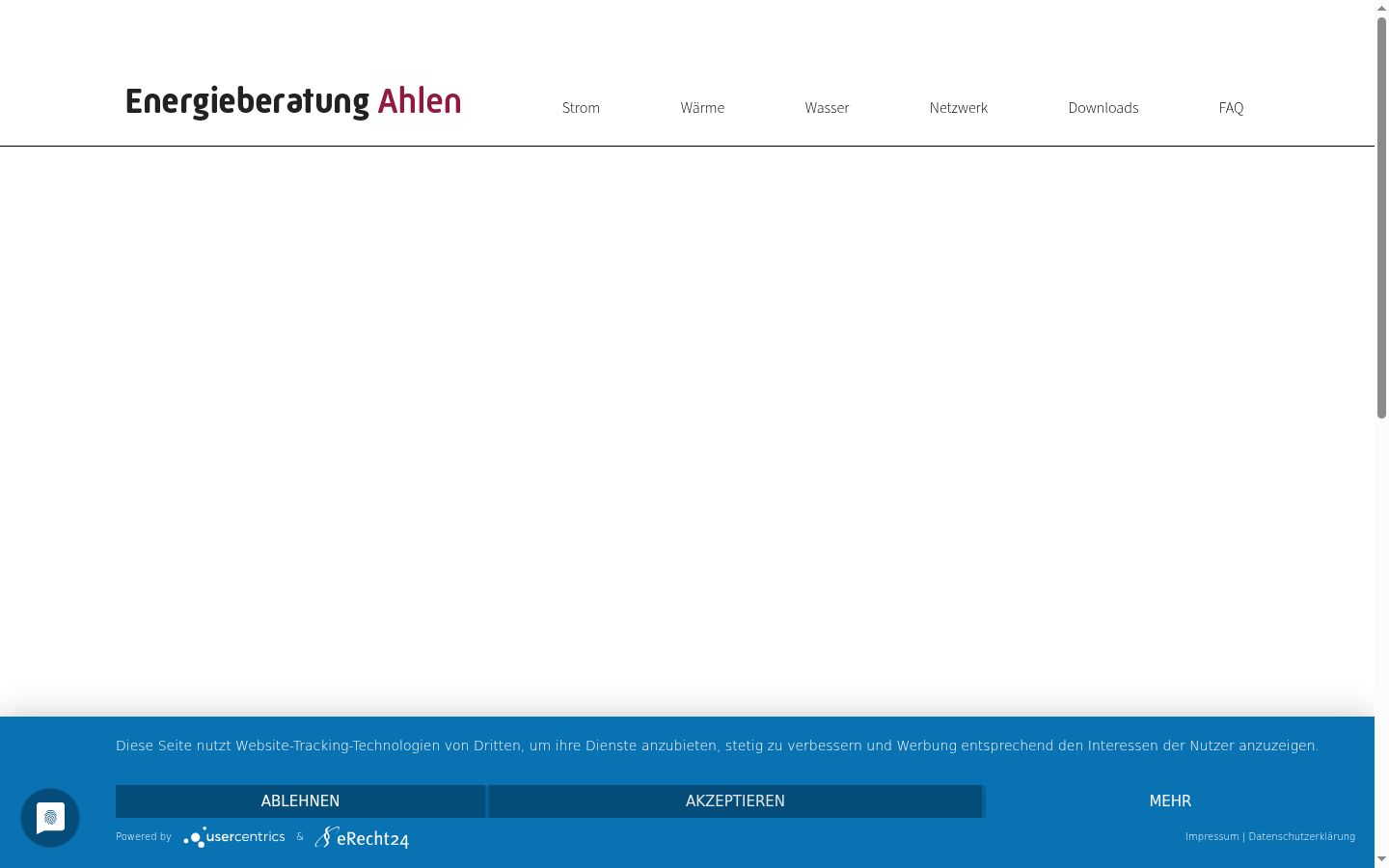Image resolution: width=1389 pixels, height=868 pixels.
Task: Open the fingerprint privacy settings icon
Action: pos(50,818)
